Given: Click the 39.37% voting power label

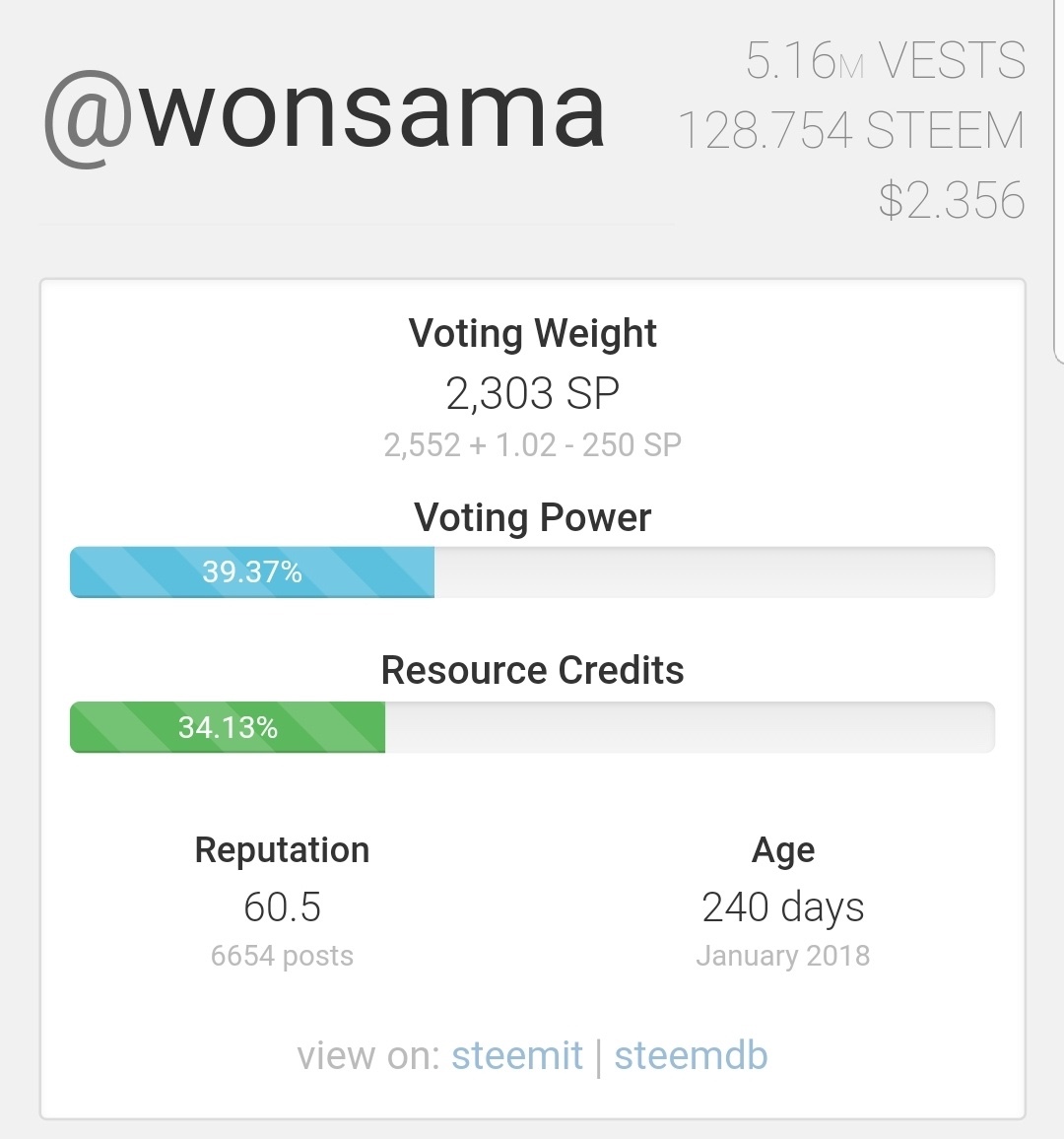Looking at the screenshot, I should pyautogui.click(x=252, y=571).
